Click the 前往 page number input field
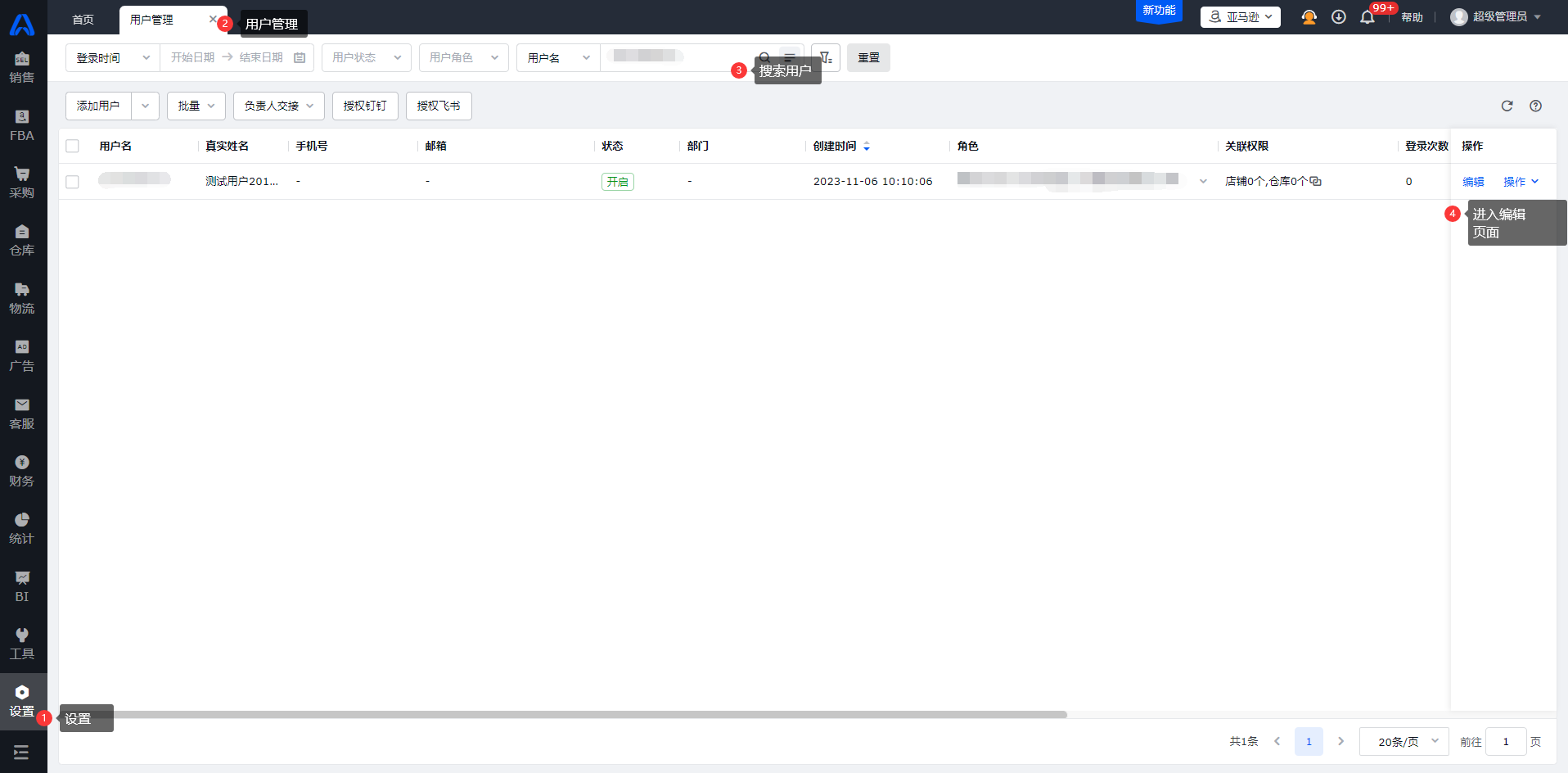The height and width of the screenshot is (773, 1568). pos(1505,741)
